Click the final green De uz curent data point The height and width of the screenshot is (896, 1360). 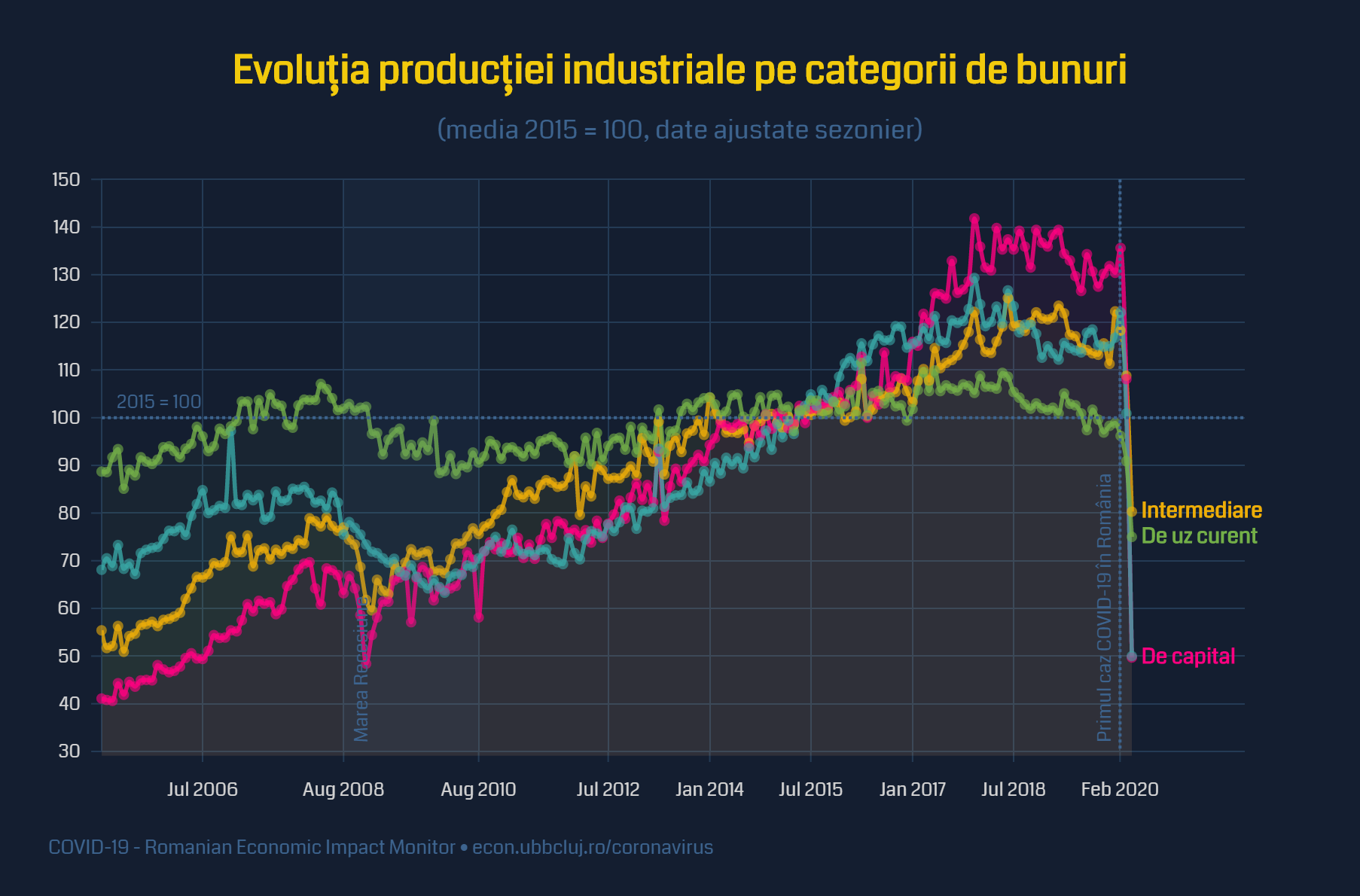coord(1131,537)
